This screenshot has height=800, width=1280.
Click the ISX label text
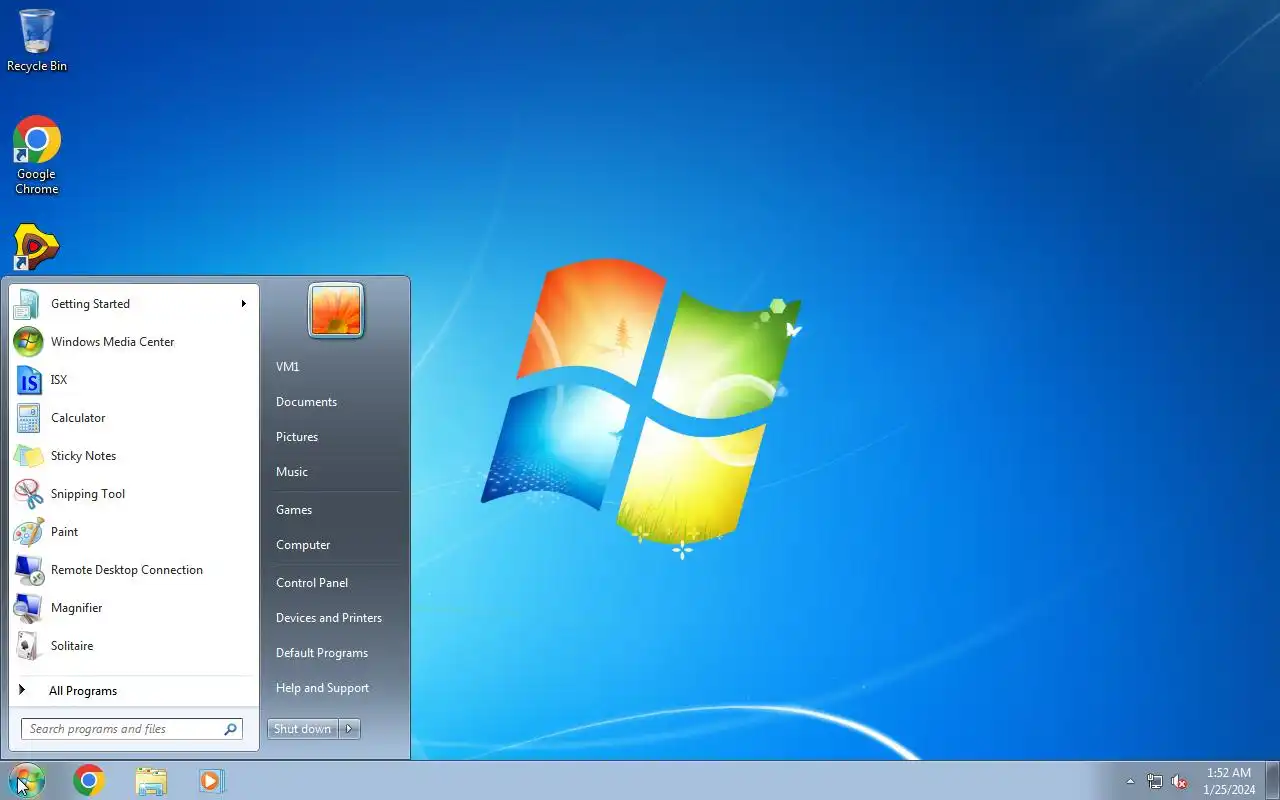coord(59,380)
